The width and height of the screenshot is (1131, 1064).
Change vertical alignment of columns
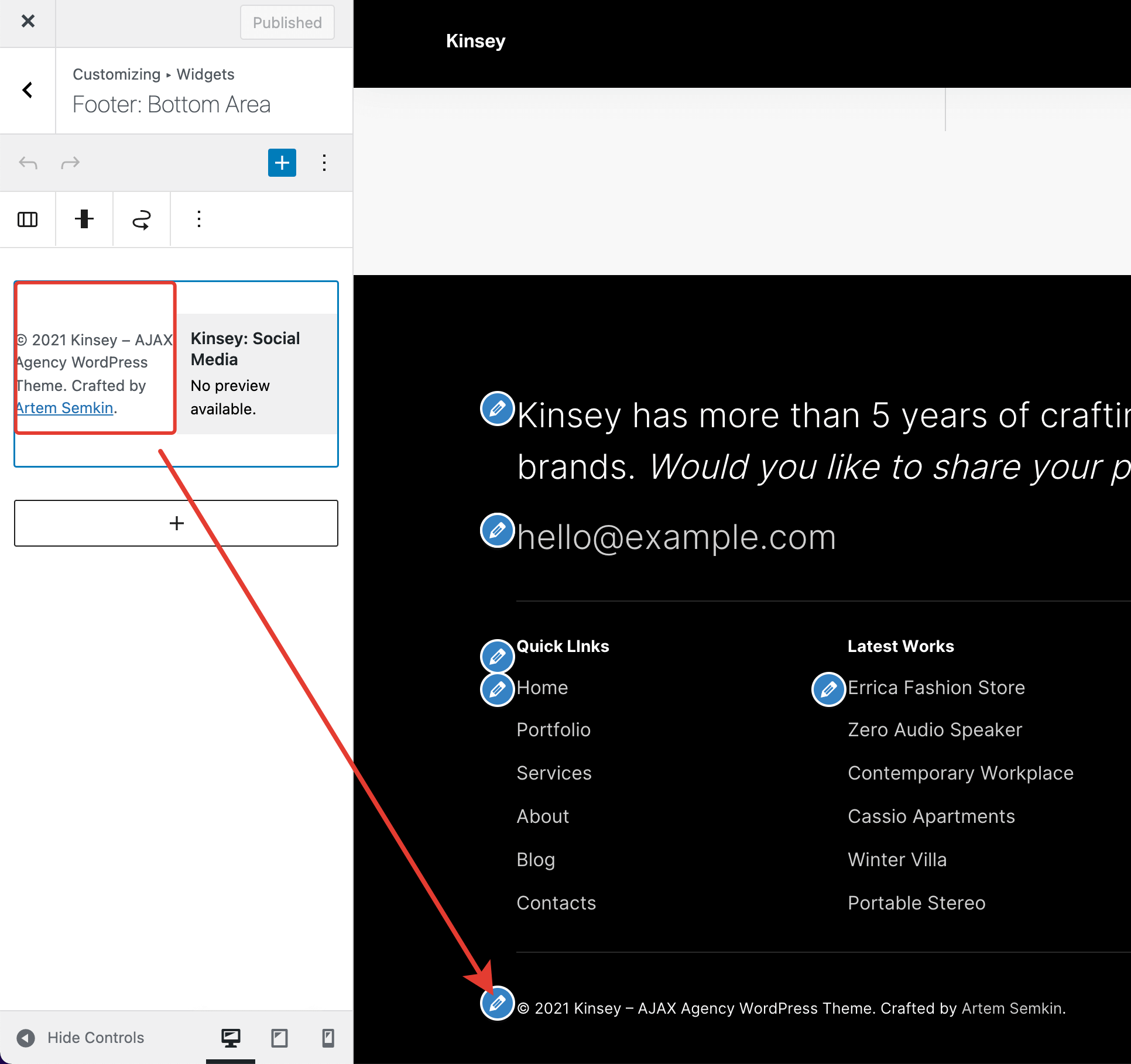coord(84,219)
